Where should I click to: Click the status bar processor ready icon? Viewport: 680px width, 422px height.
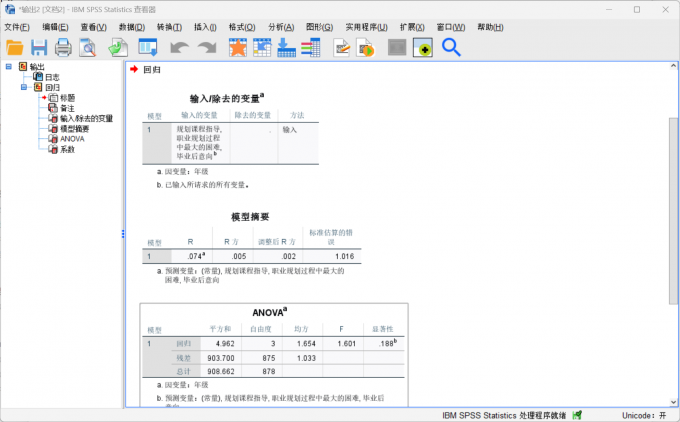pyautogui.click(x=577, y=415)
